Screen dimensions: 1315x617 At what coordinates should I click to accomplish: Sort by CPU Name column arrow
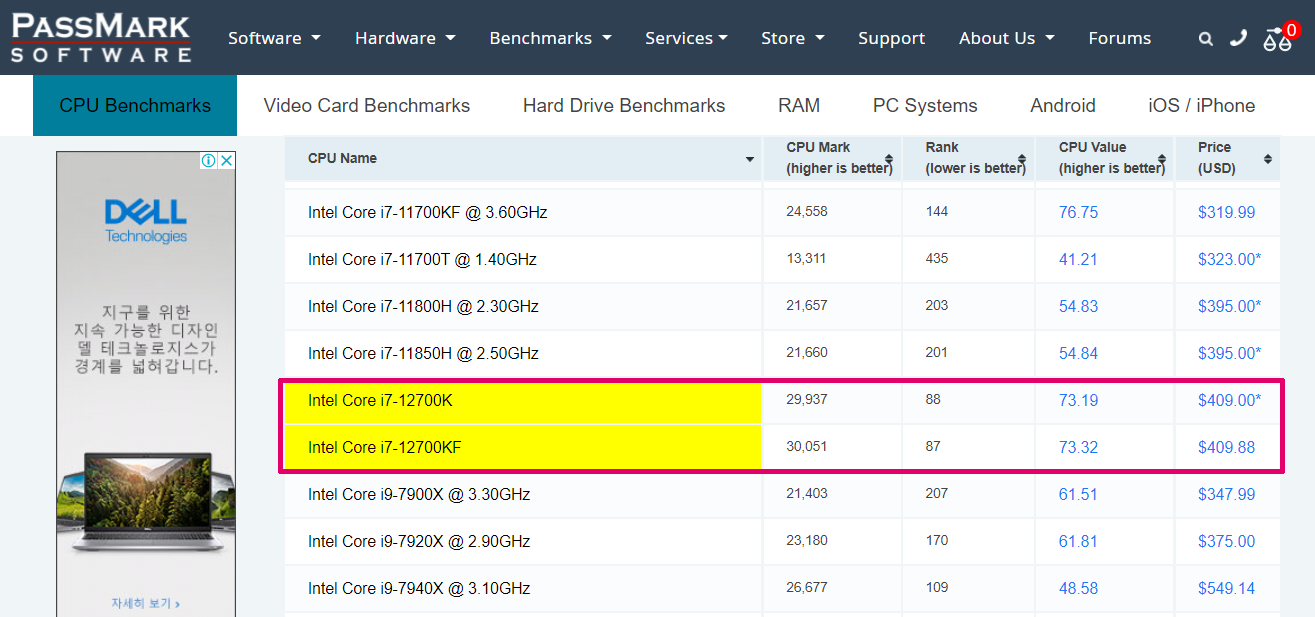pos(750,159)
